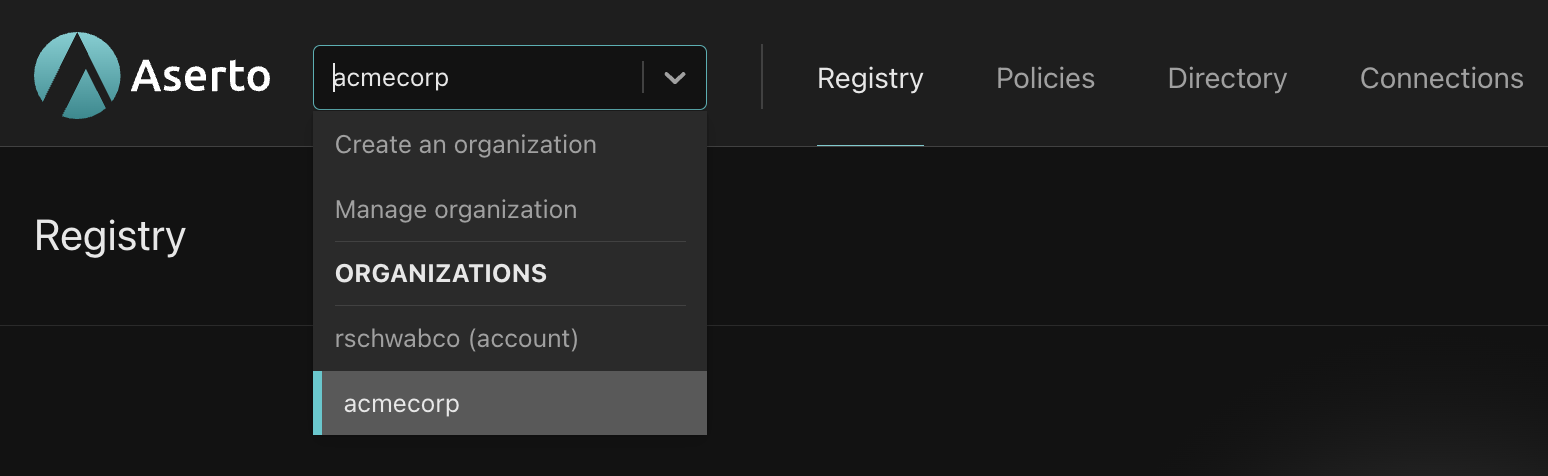Image resolution: width=1548 pixels, height=476 pixels.
Task: Open the Connections tab
Action: coord(1441,78)
